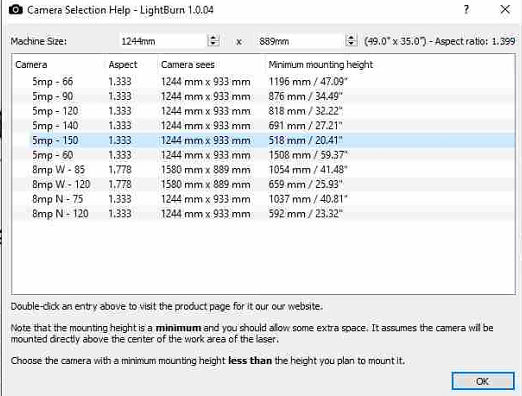Image resolution: width=522 pixels, height=396 pixels.
Task: Click the 1508 mm / 59.37" height value
Action: (x=308, y=155)
